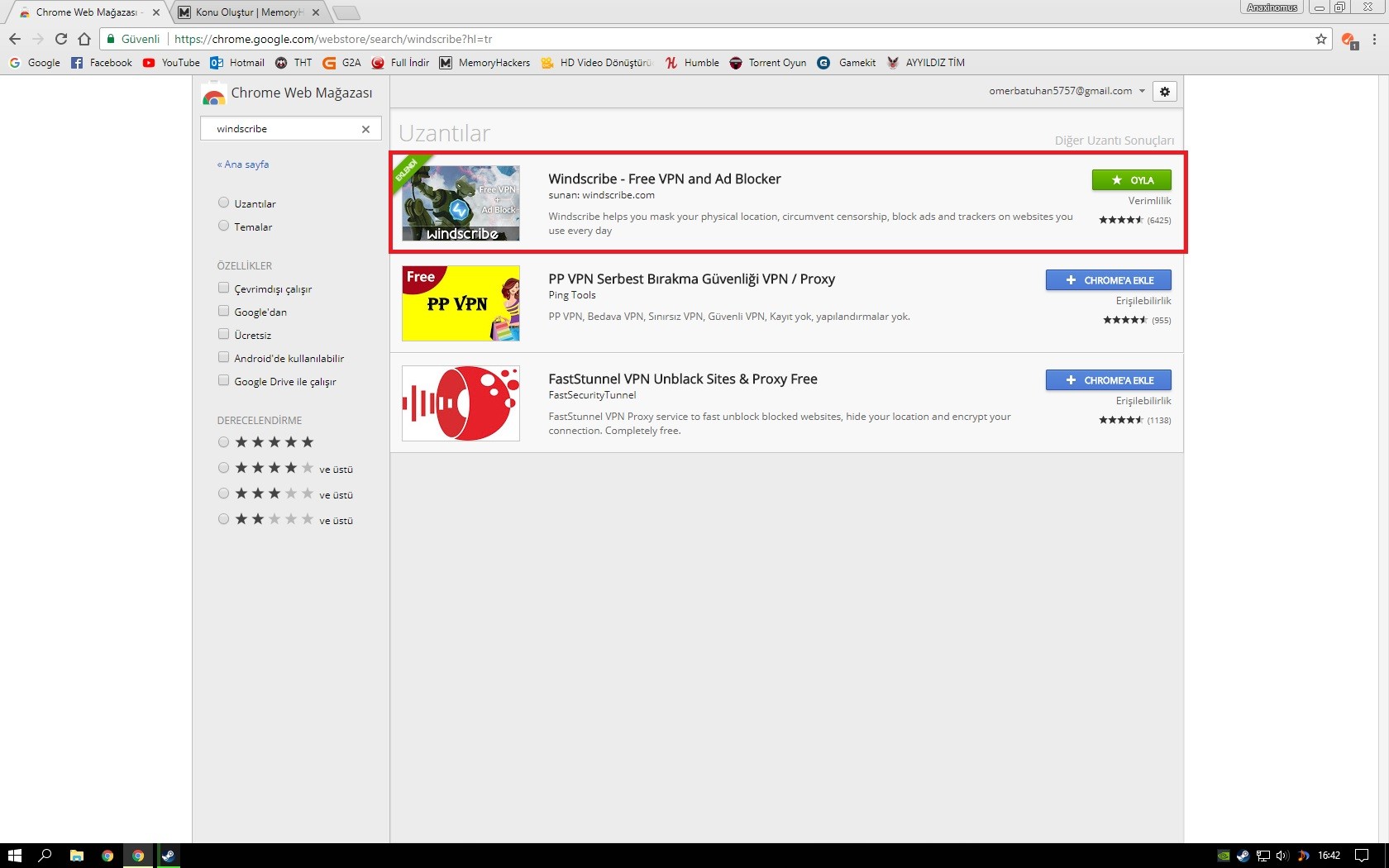Open the Windscribe extension thumbnail
The height and width of the screenshot is (868, 1389).
(461, 203)
